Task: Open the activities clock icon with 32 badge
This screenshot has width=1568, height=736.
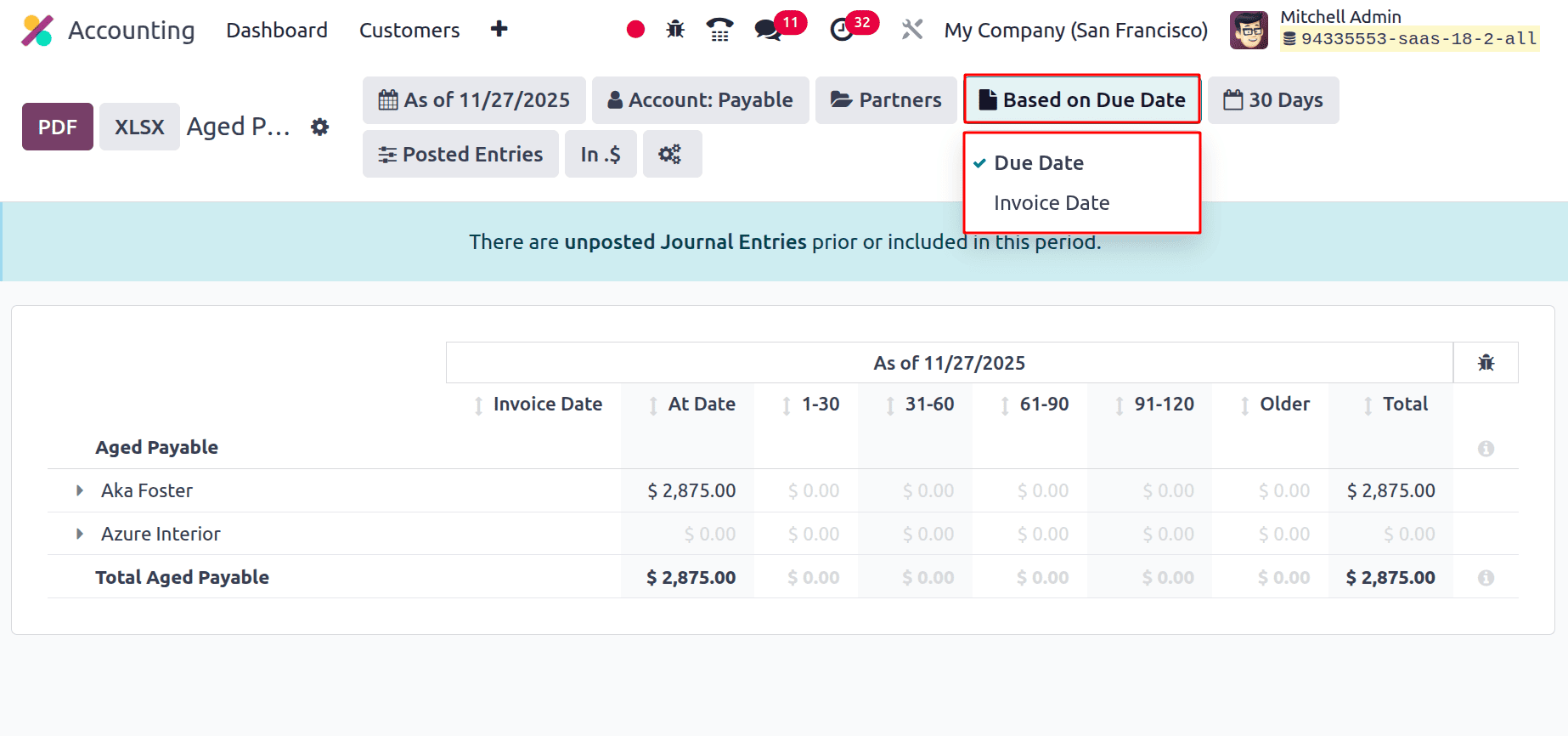Action: [842, 30]
